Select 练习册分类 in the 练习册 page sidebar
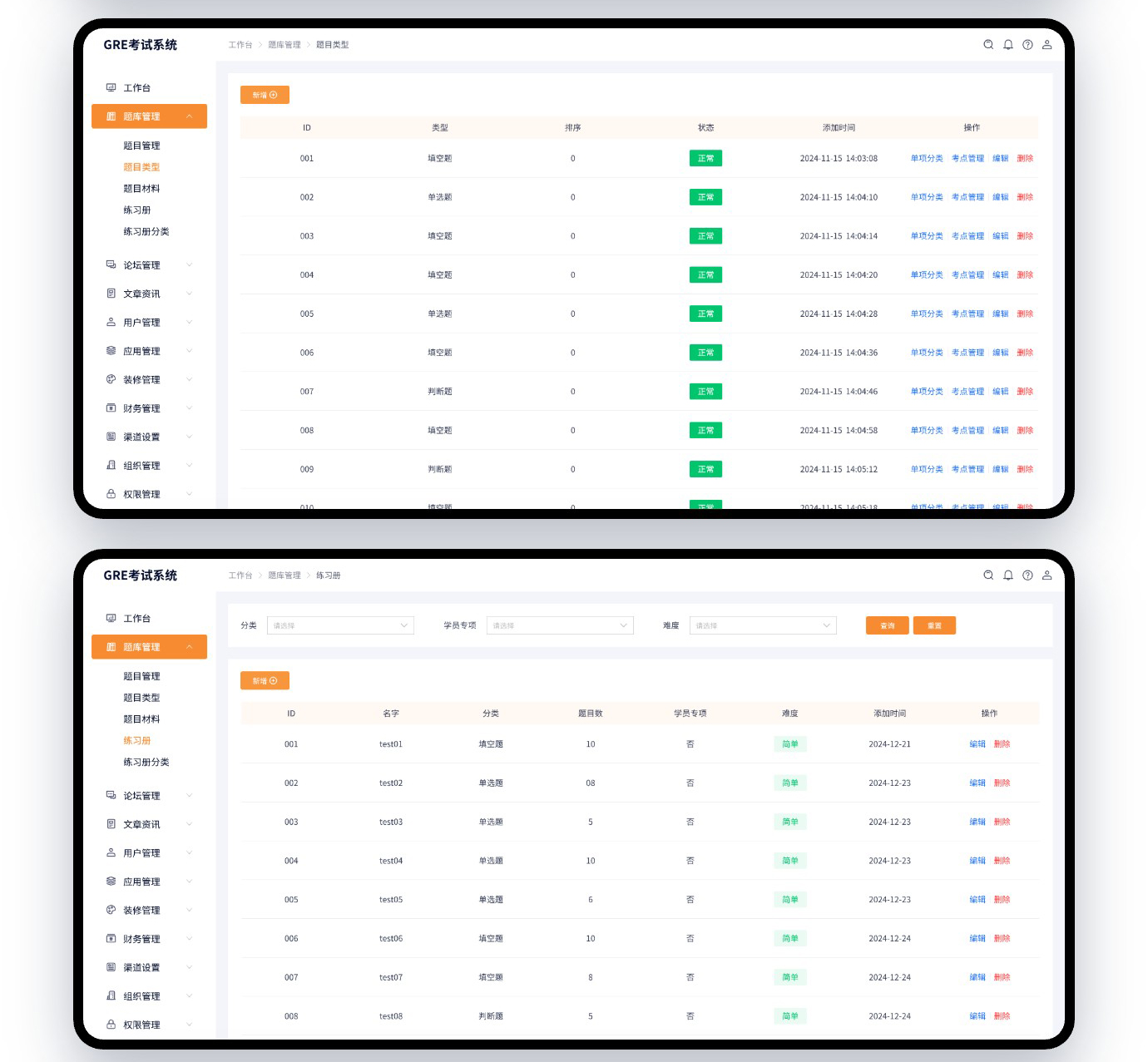The height and width of the screenshot is (1062, 1148). coord(146,763)
